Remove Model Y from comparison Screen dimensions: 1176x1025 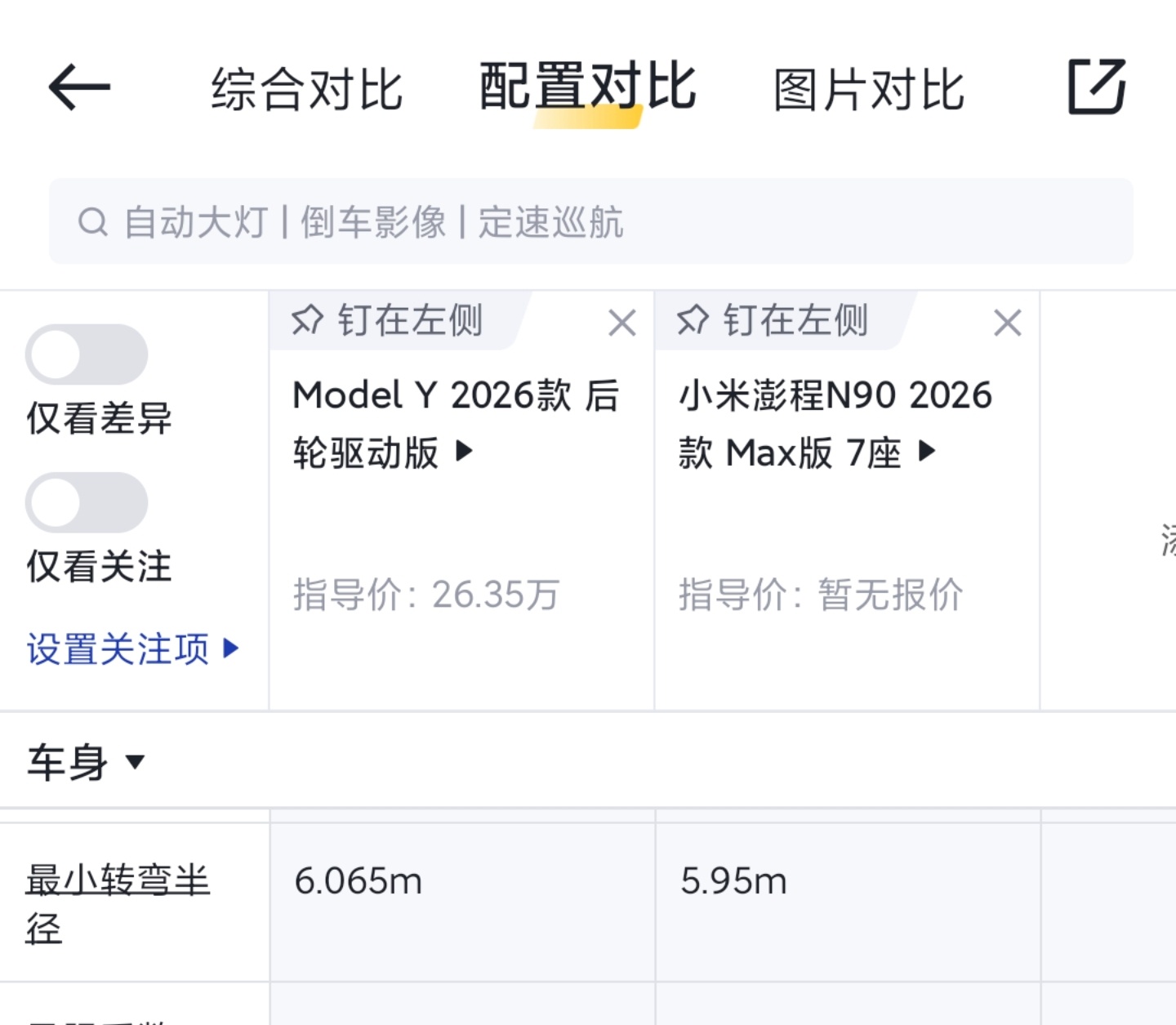coord(622,323)
